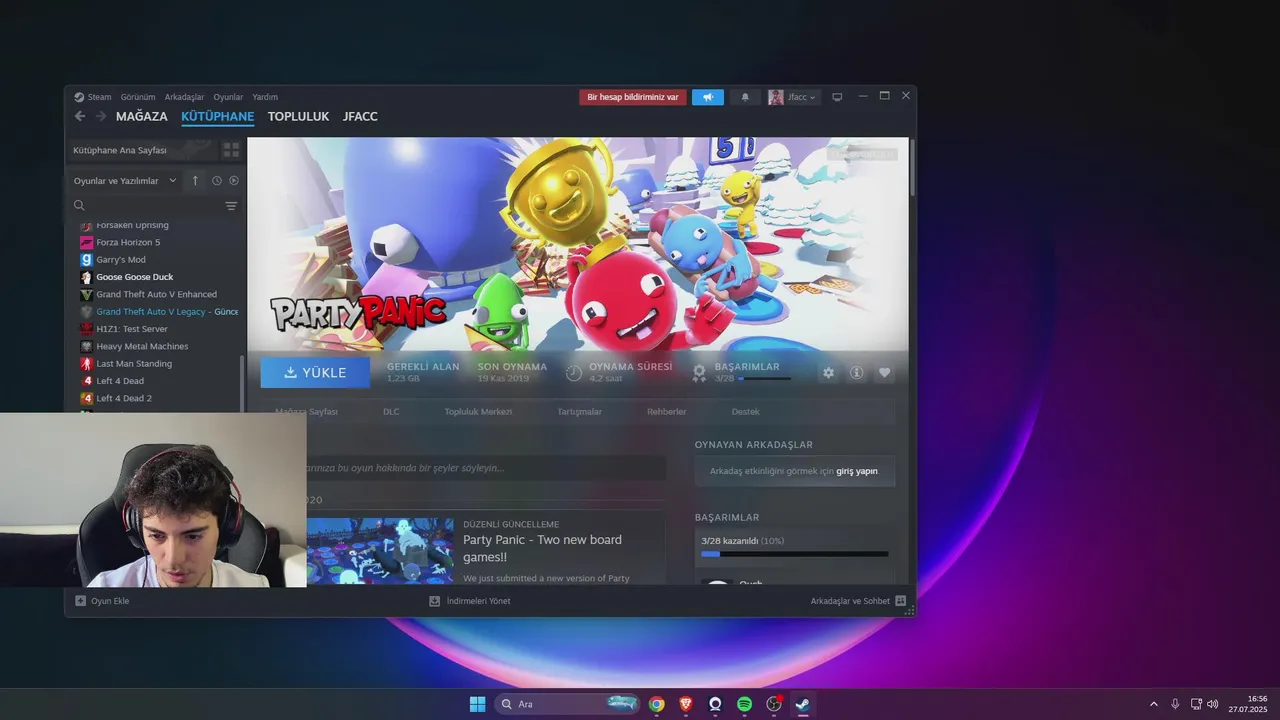This screenshot has width=1280, height=720.
Task: Open the Yardım menu
Action: pos(265,97)
